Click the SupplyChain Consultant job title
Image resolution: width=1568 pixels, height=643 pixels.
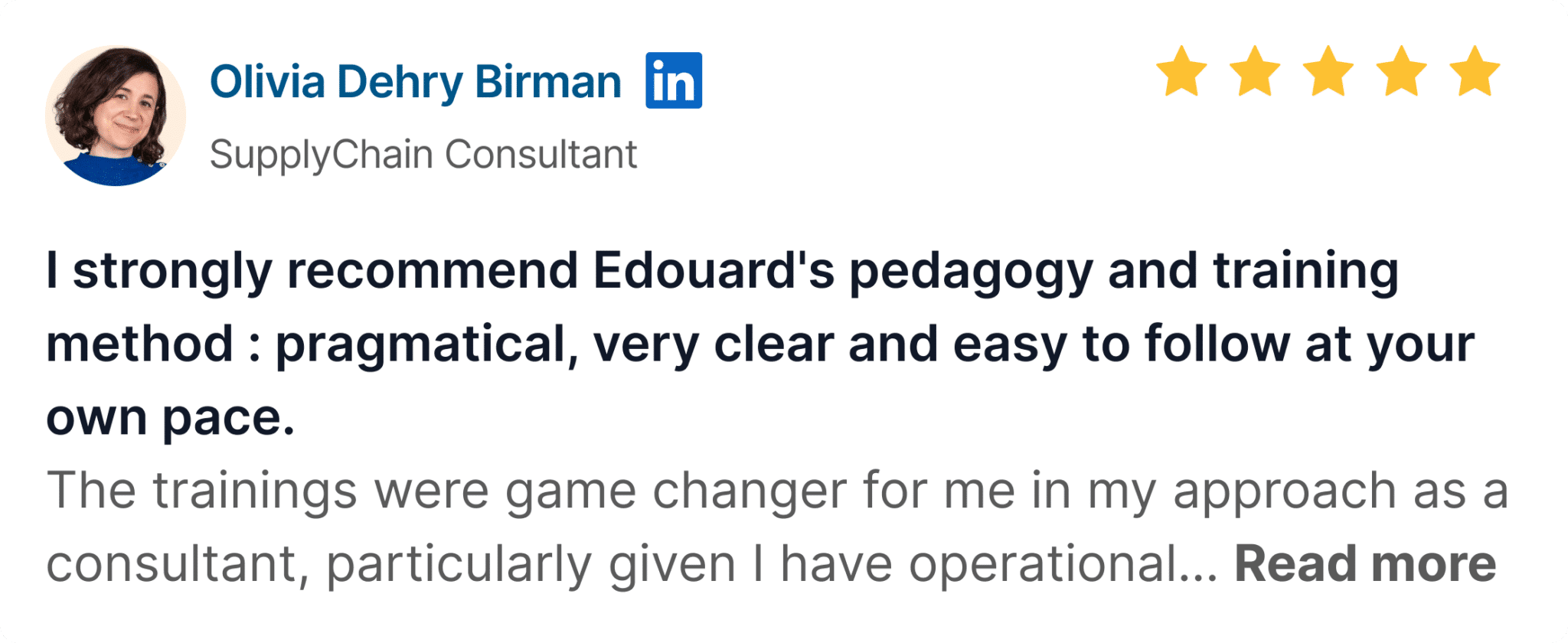coord(423,155)
